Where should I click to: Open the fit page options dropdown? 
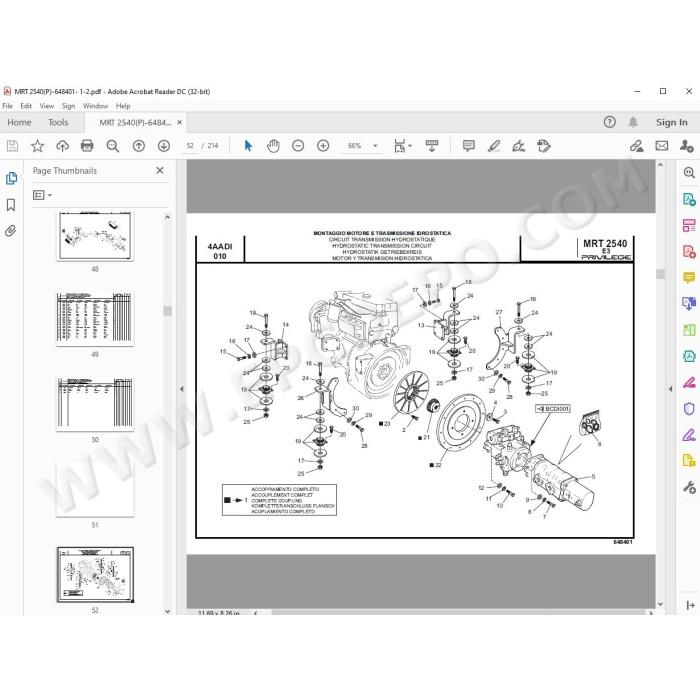point(403,146)
